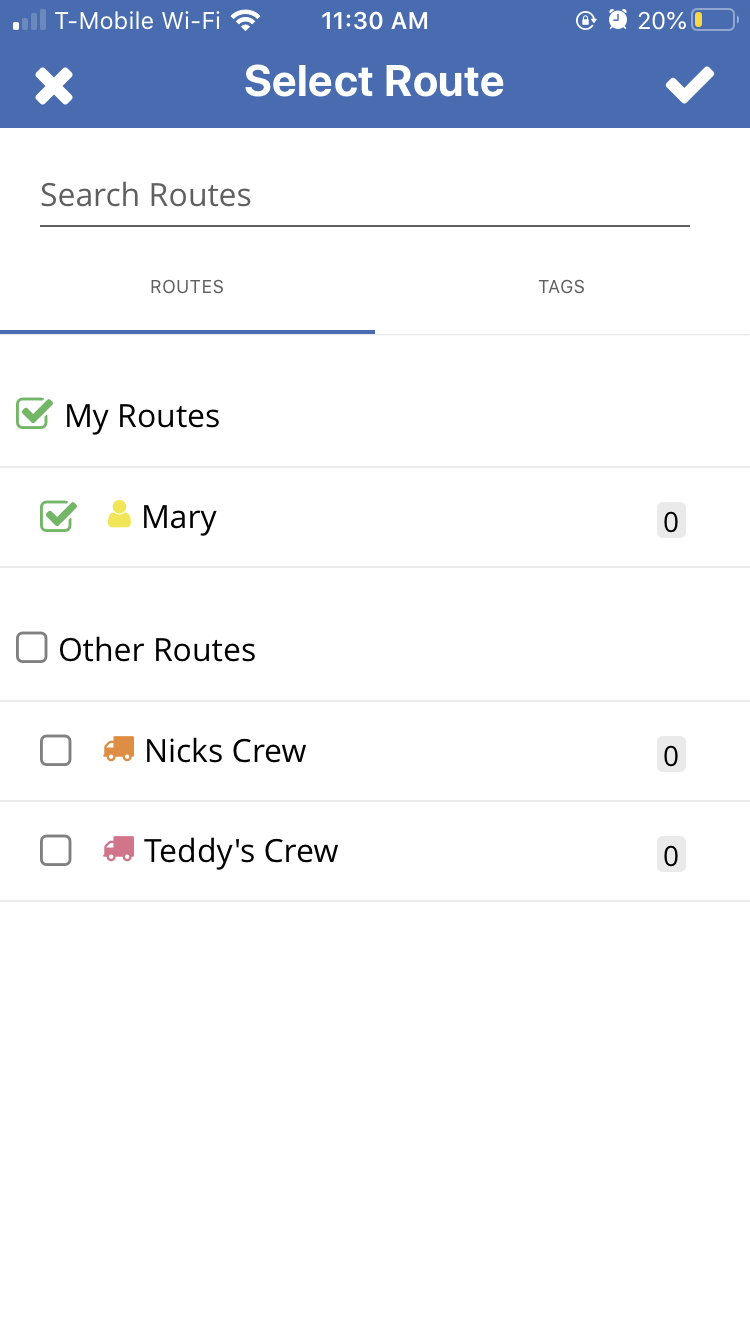Uncheck the My Routes checkbox
The height and width of the screenshot is (1334, 750).
coord(33,414)
